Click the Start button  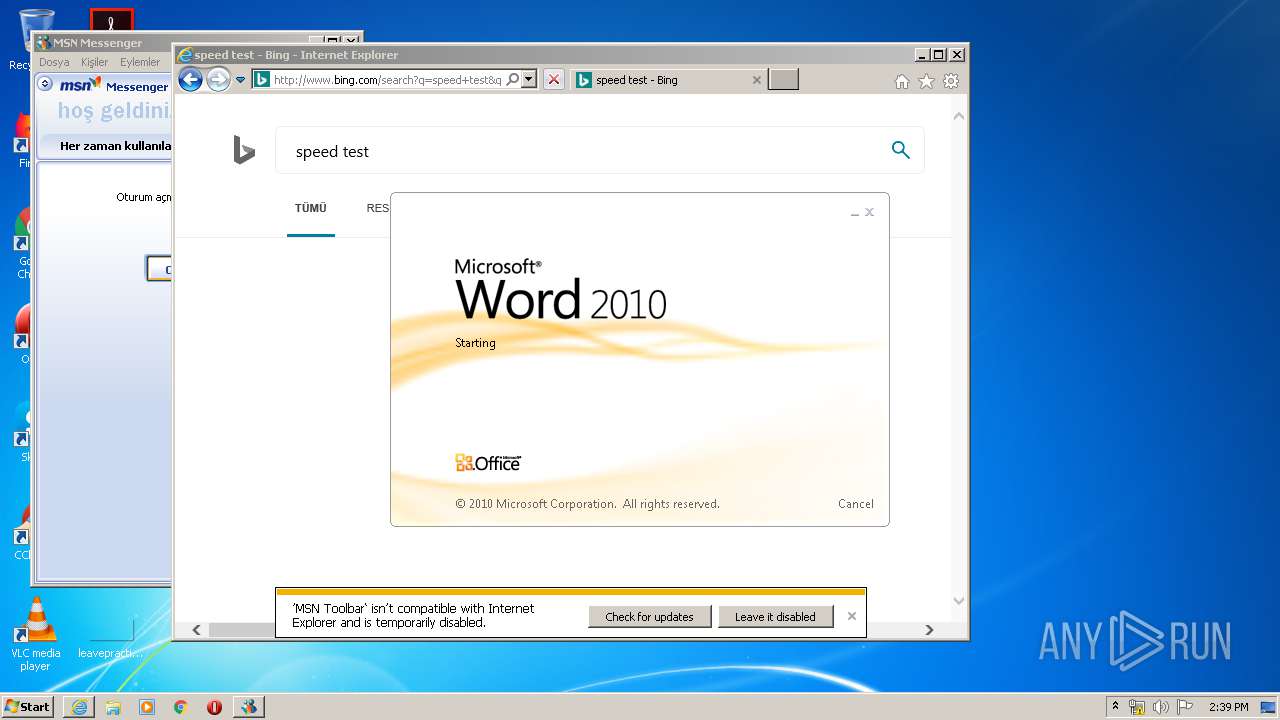click(x=28, y=706)
